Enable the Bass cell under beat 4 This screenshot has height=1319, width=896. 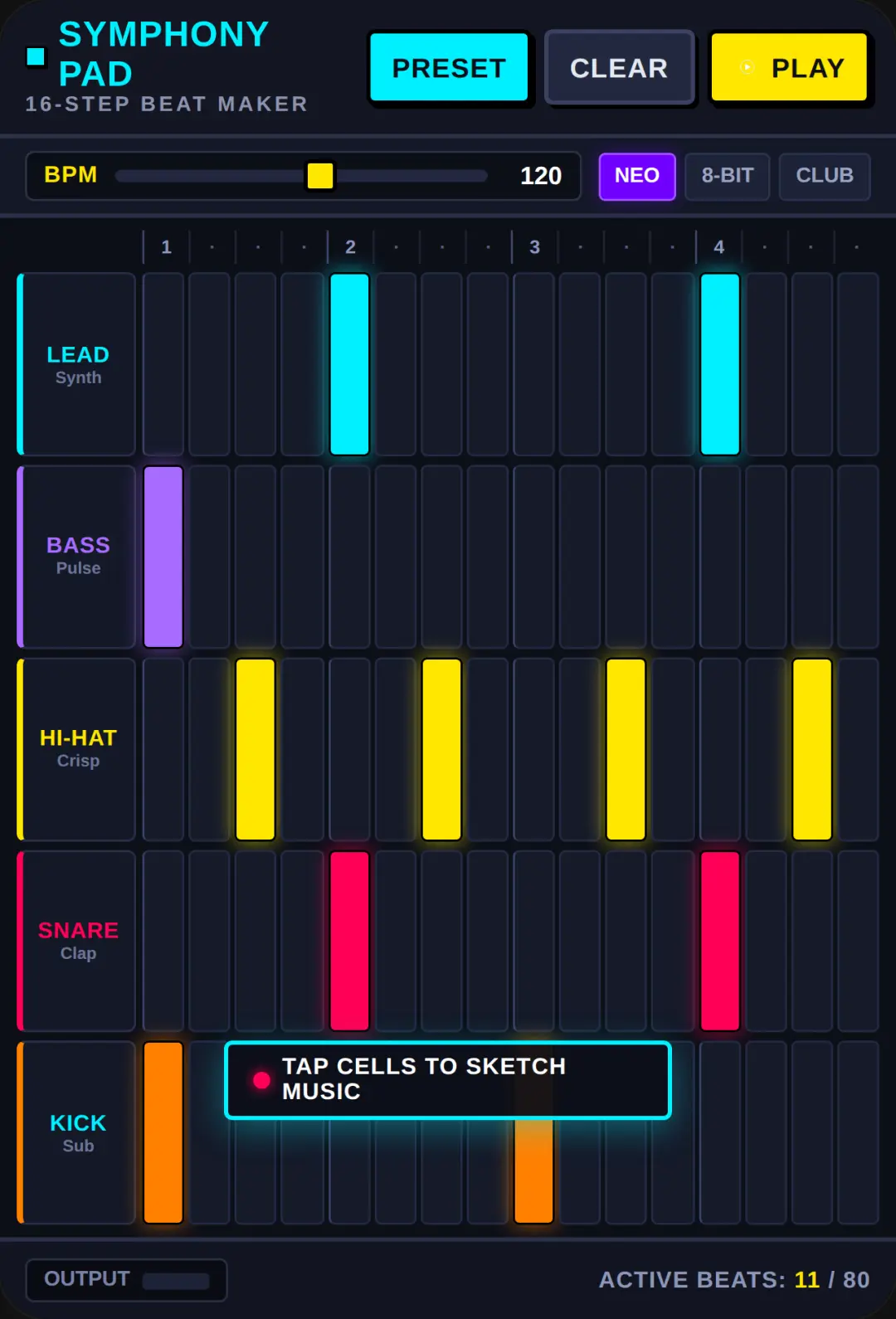coord(720,557)
